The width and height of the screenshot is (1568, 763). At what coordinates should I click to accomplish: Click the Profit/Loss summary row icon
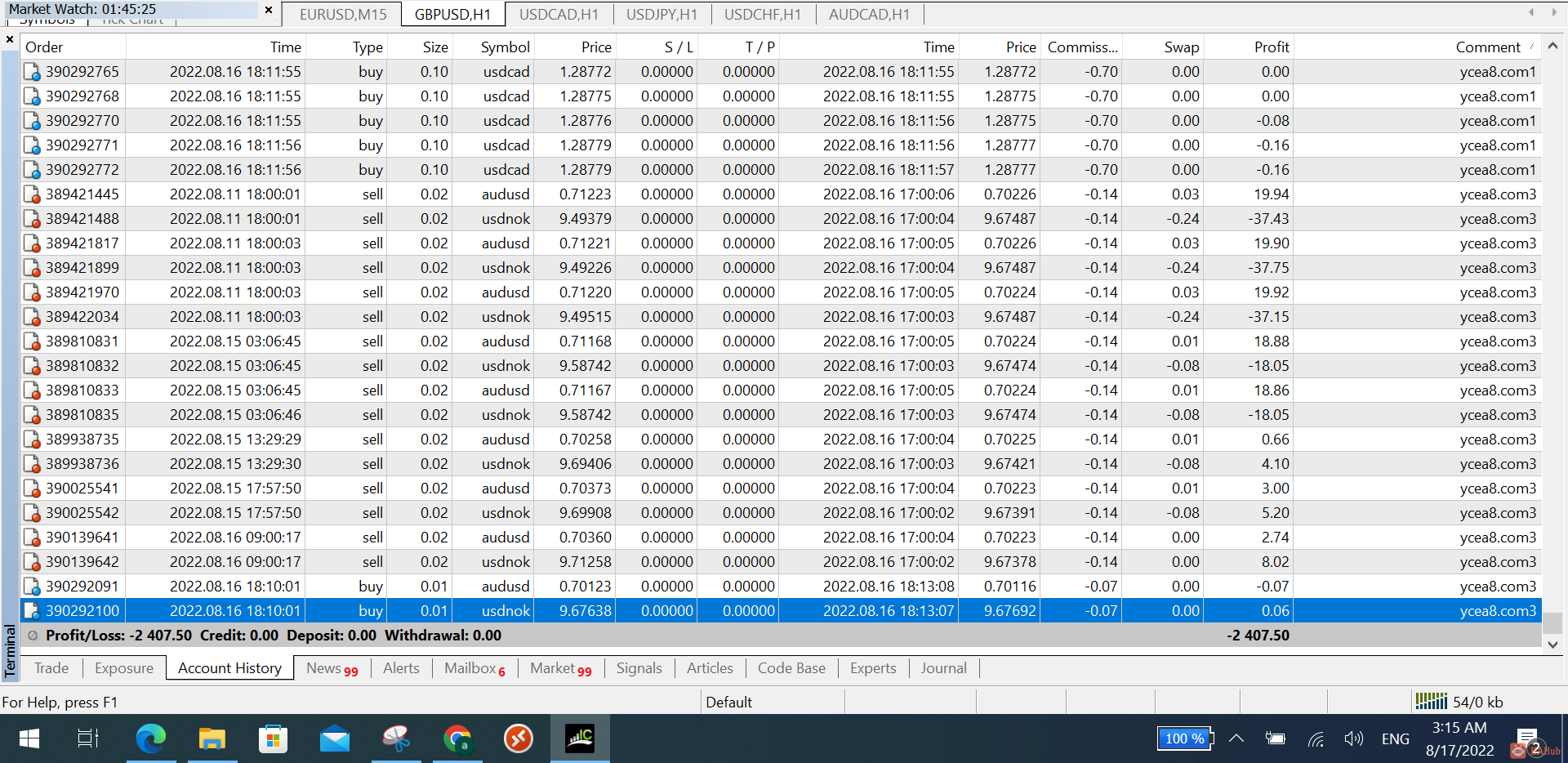33,636
